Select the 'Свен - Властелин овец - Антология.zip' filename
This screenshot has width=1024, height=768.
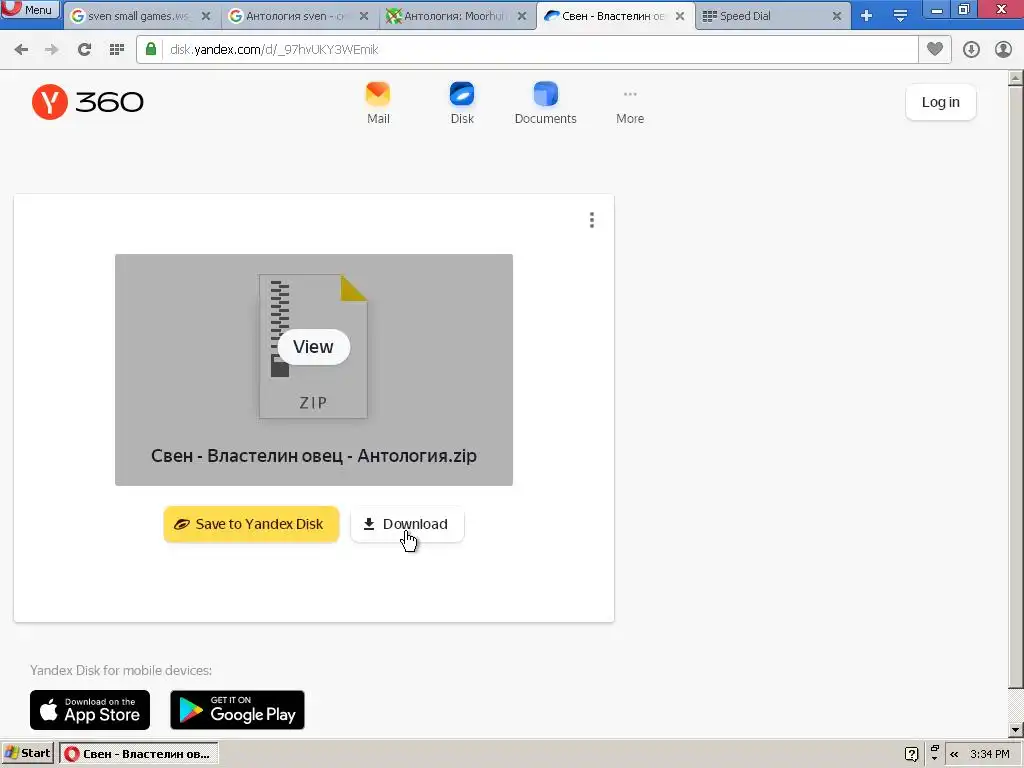pyautogui.click(x=313, y=456)
